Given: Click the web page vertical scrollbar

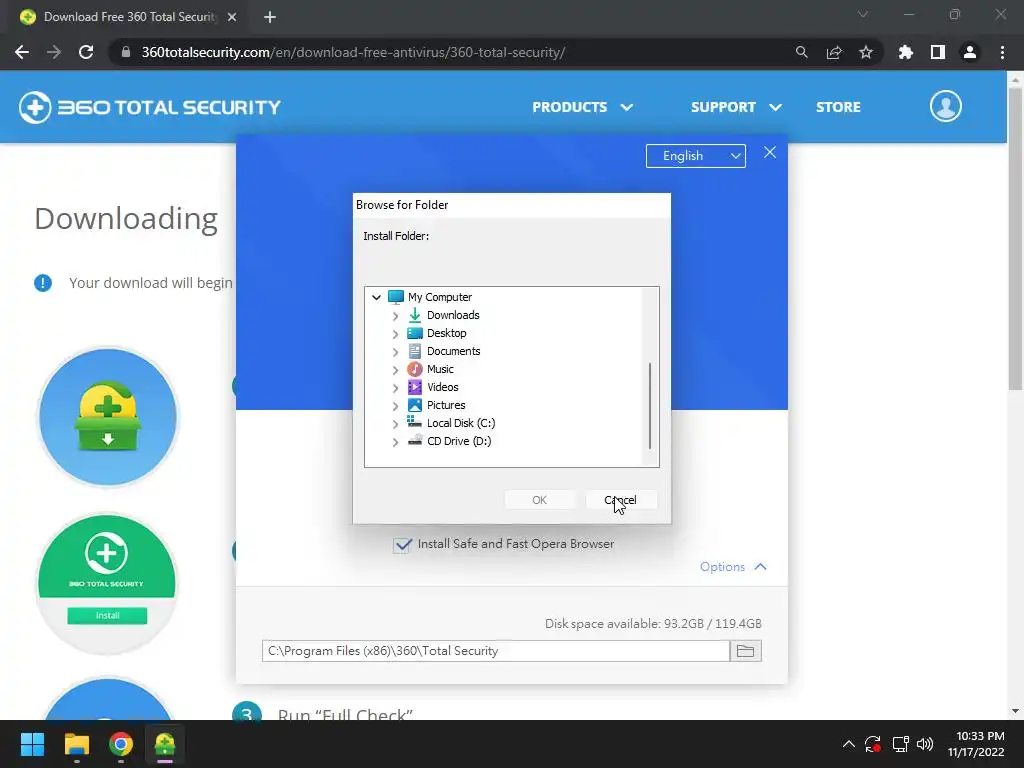Looking at the screenshot, I should (x=1015, y=238).
